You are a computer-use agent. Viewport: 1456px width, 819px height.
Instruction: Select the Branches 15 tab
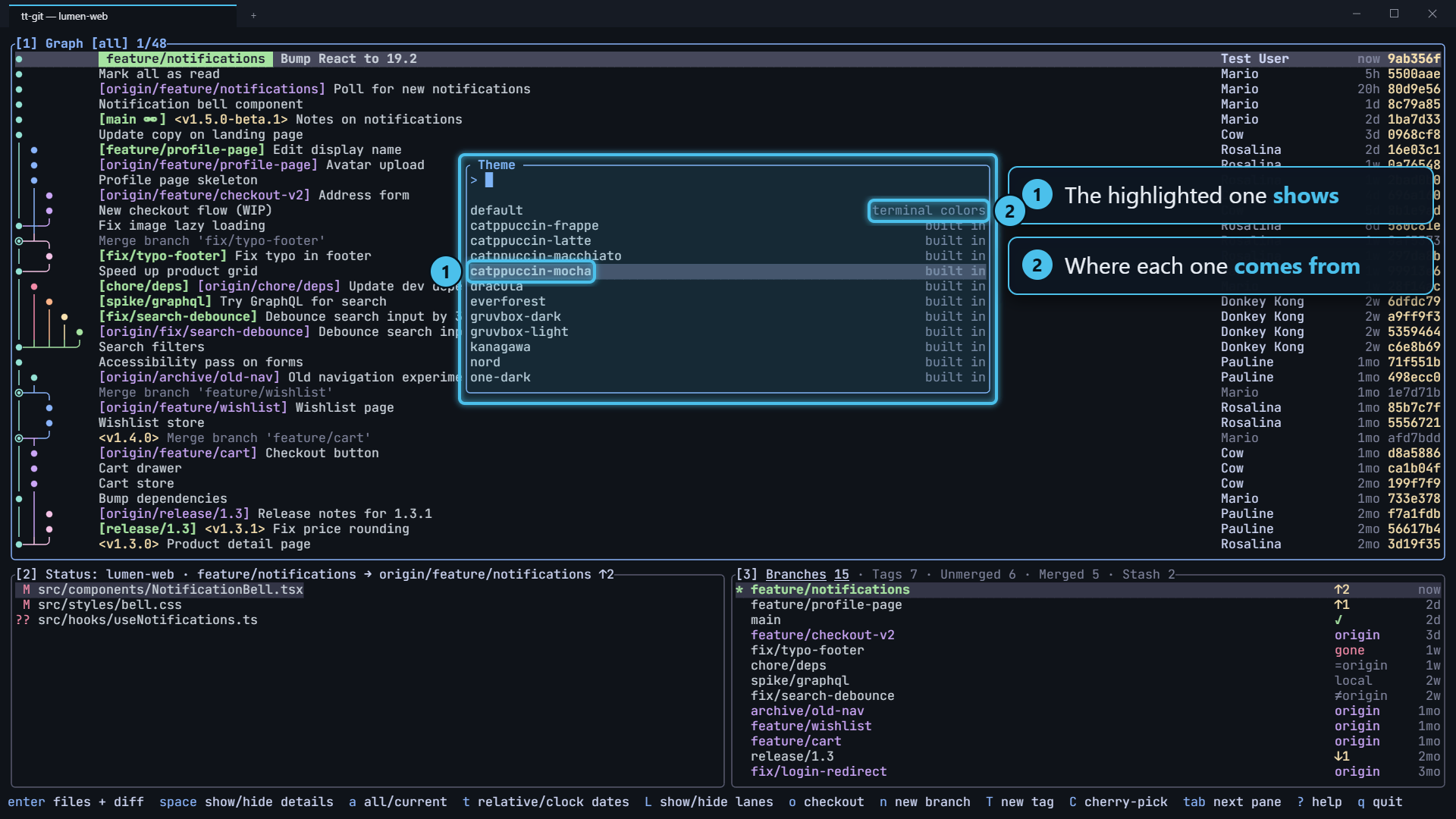[x=807, y=574]
